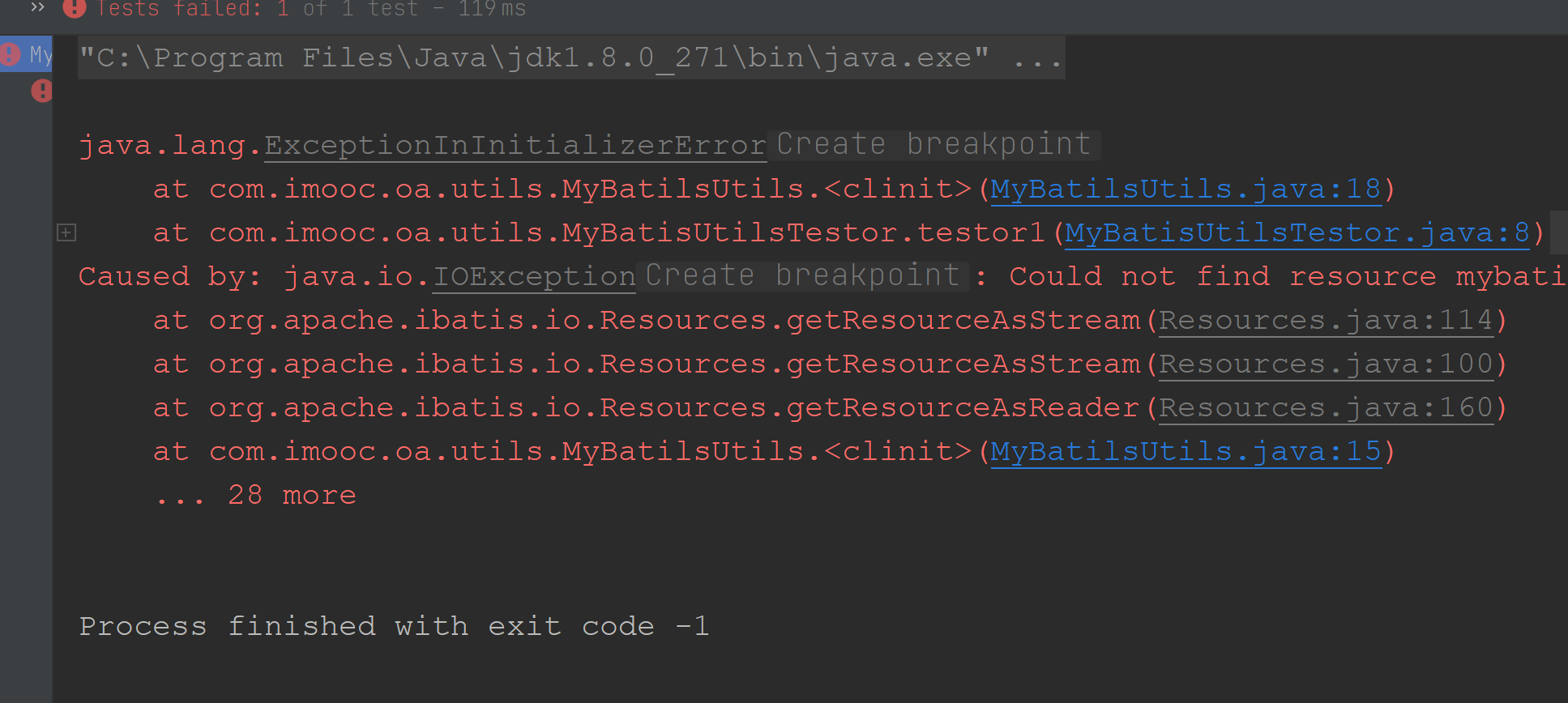Click the ExceptionInInitializerError class name
The height and width of the screenshot is (703, 1568).
[x=515, y=146]
